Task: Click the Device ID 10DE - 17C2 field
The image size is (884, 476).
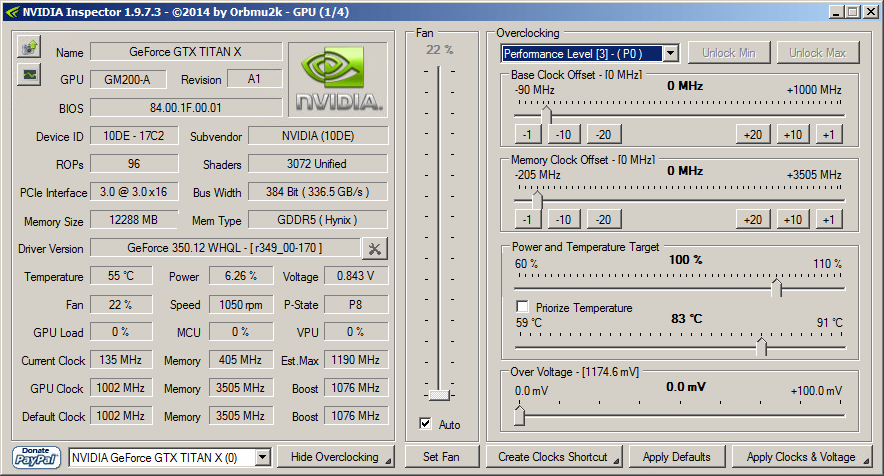Action: coord(134,136)
